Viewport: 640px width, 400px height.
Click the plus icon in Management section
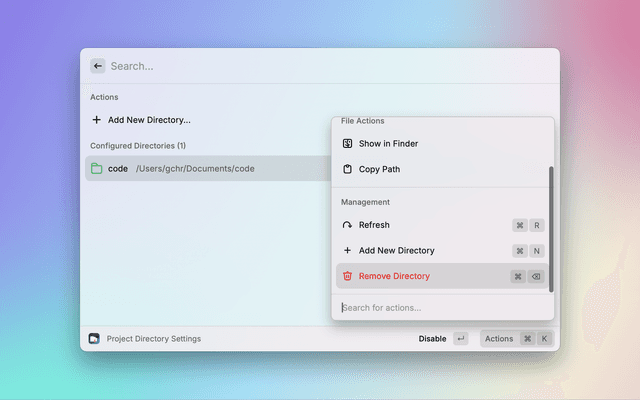(348, 251)
